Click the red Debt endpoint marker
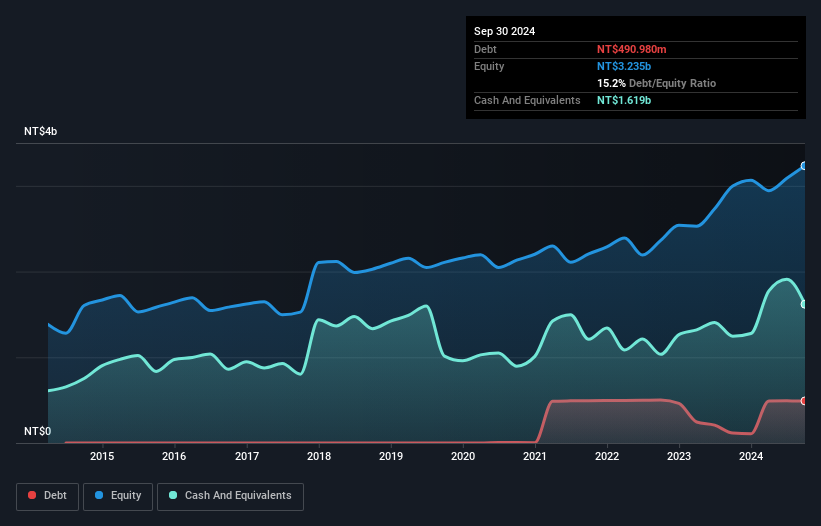 pos(804,401)
